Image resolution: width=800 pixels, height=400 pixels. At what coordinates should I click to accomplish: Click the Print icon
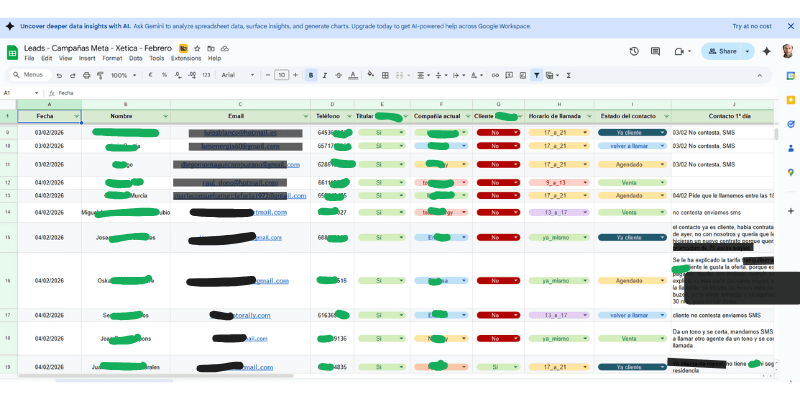click(x=86, y=76)
